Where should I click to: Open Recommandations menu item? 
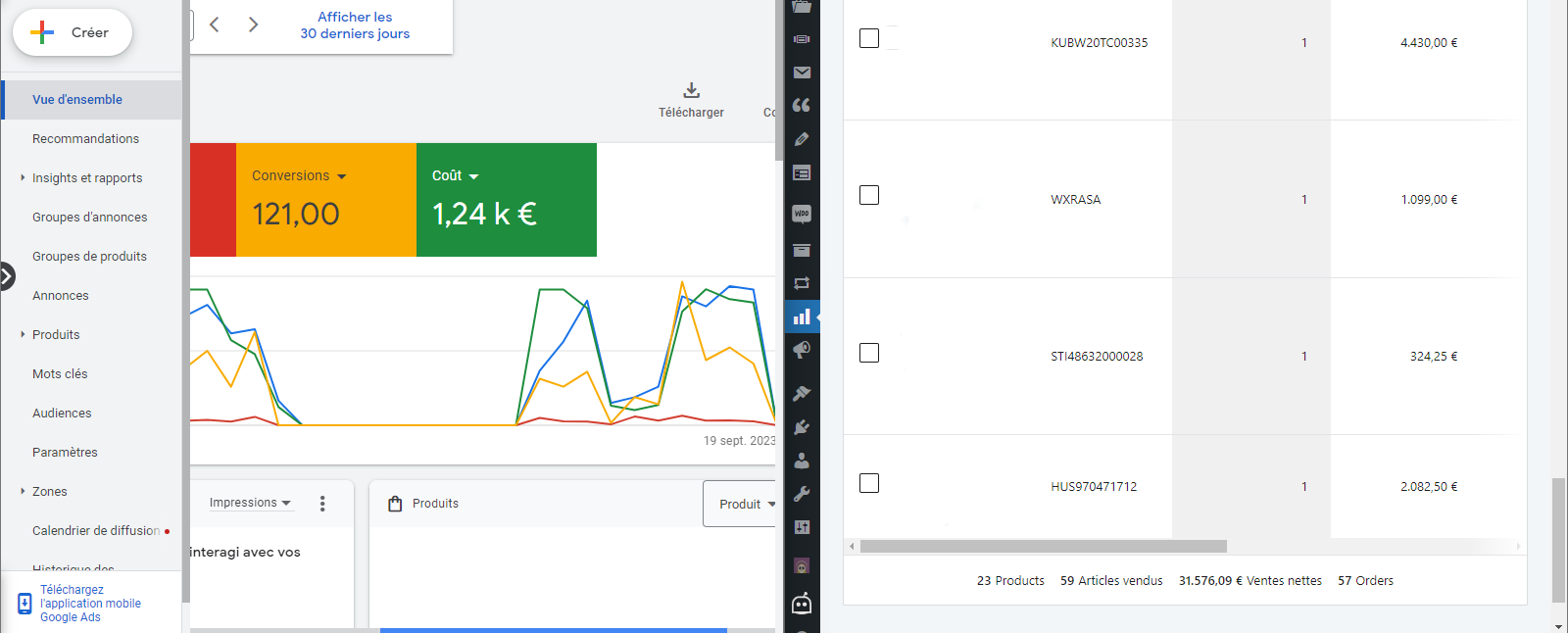(85, 139)
